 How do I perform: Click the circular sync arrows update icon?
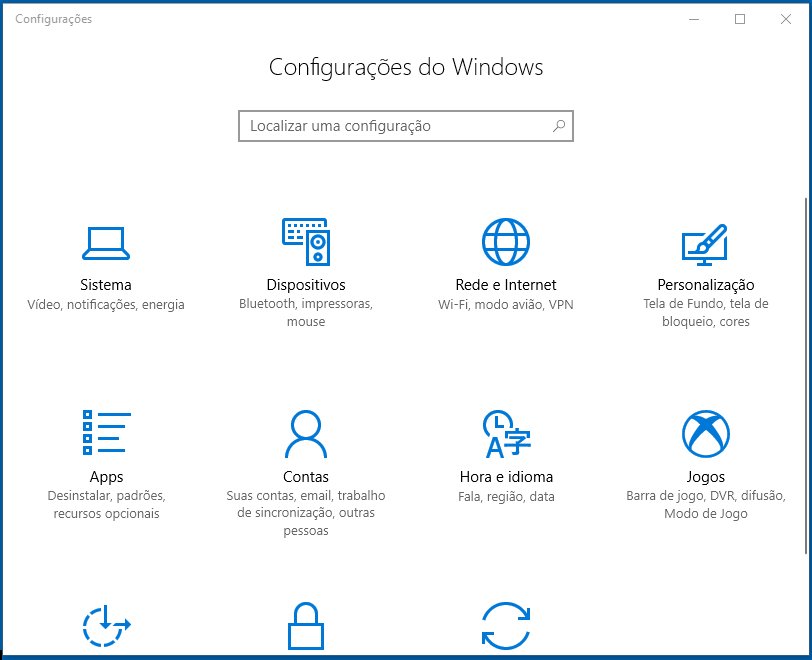tap(506, 626)
